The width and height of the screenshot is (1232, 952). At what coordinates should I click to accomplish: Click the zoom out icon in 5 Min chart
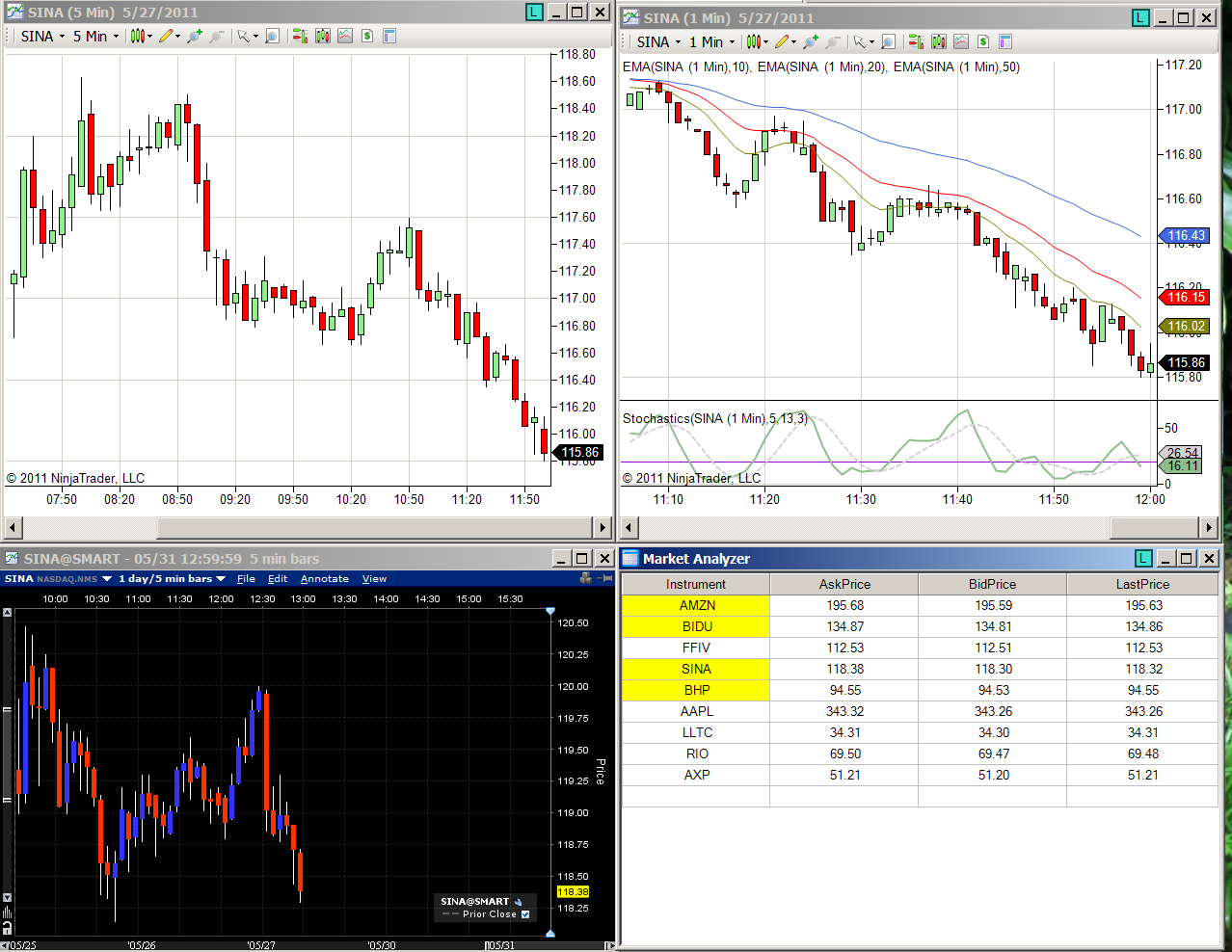pyautogui.click(x=216, y=36)
